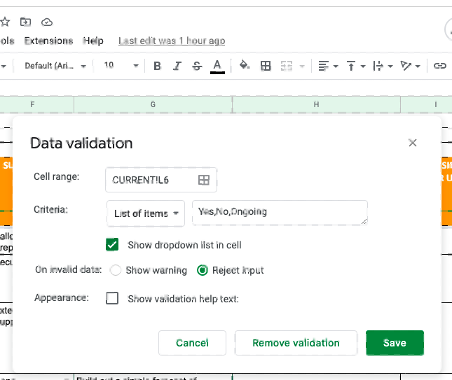Select column G header
The height and width of the screenshot is (380, 452).
pos(153,104)
